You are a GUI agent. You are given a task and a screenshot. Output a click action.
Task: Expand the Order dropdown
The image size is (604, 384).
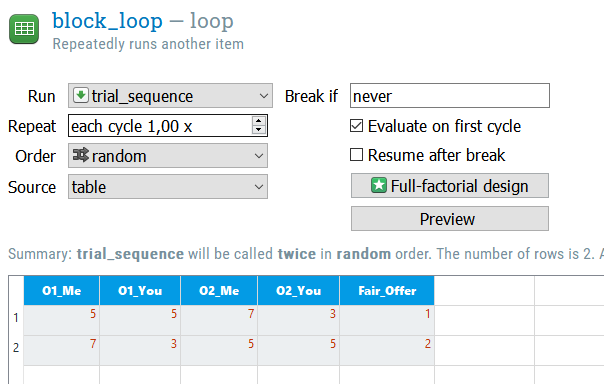(168, 156)
